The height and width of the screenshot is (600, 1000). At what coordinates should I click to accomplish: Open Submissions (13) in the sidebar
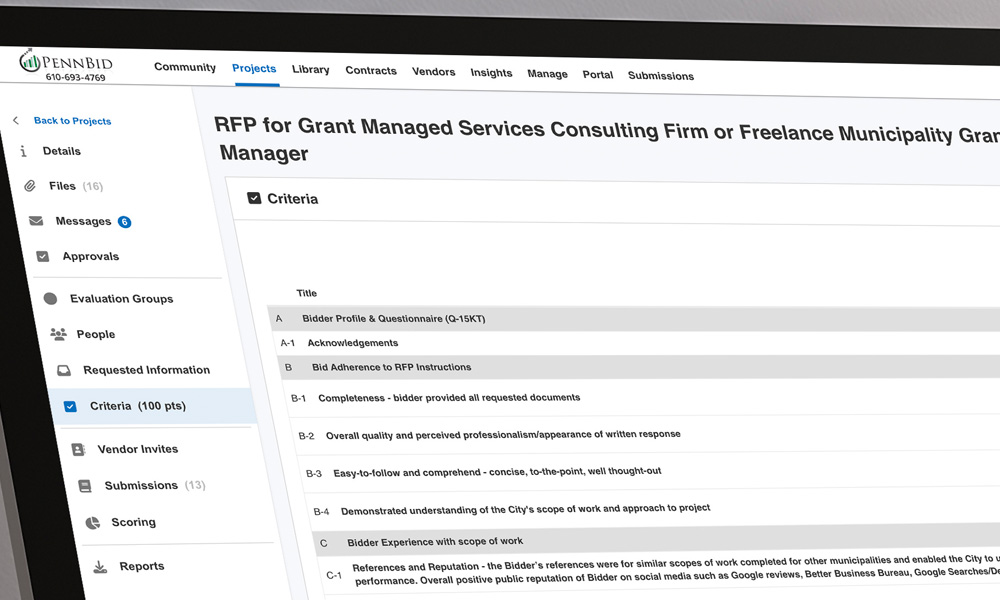pos(155,486)
